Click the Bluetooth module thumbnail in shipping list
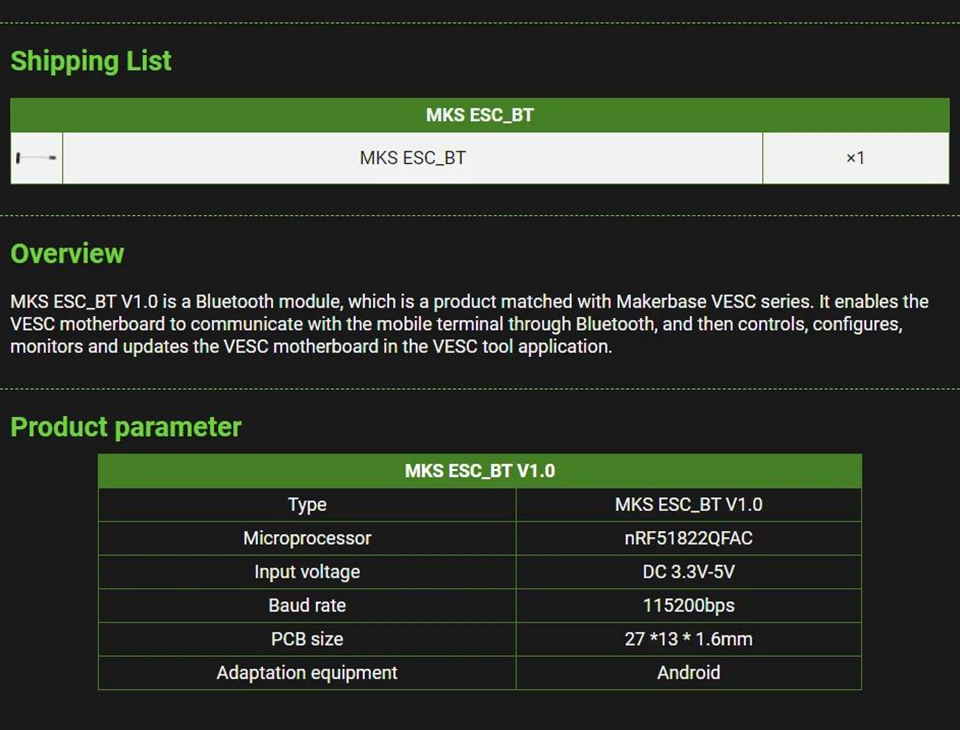Image resolution: width=960 pixels, height=730 pixels. [x=36, y=158]
